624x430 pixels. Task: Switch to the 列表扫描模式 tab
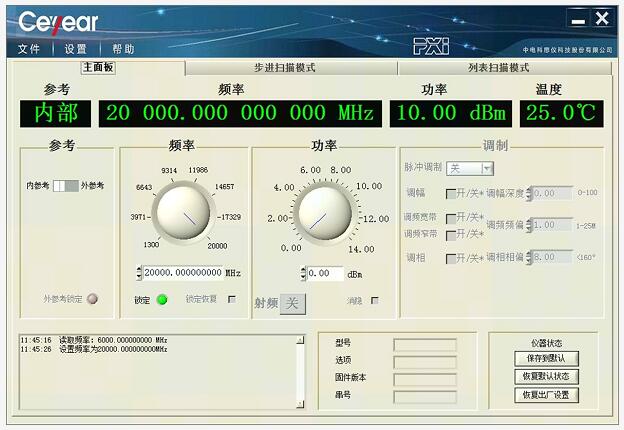498,68
